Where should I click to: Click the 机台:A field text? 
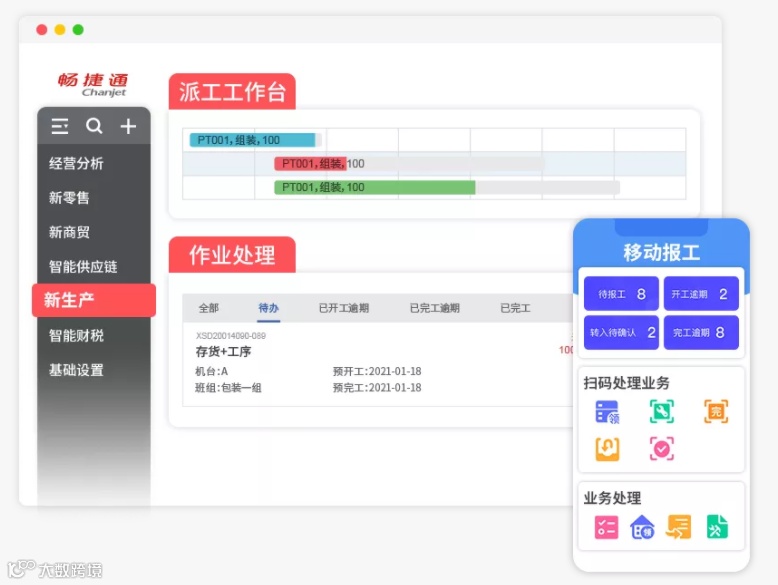pyautogui.click(x=212, y=371)
